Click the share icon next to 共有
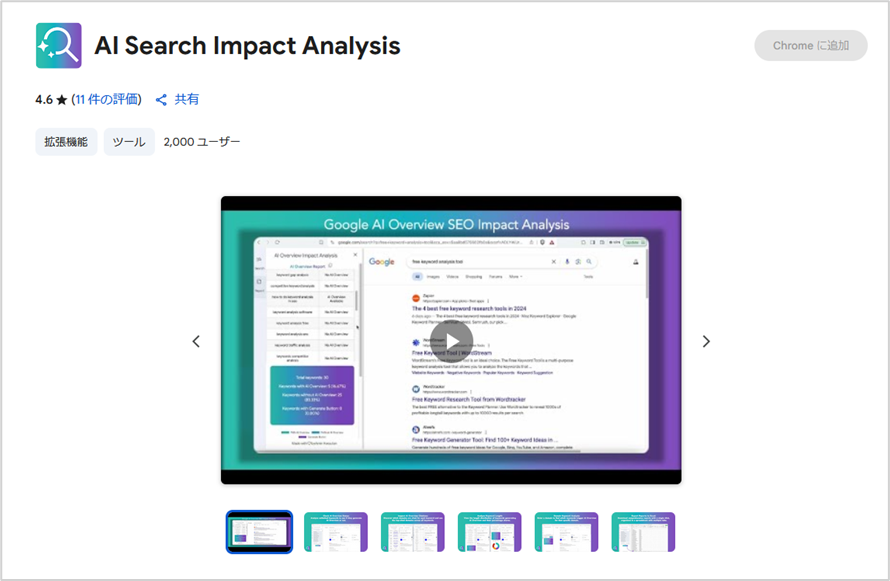The width and height of the screenshot is (890, 581). tap(161, 100)
